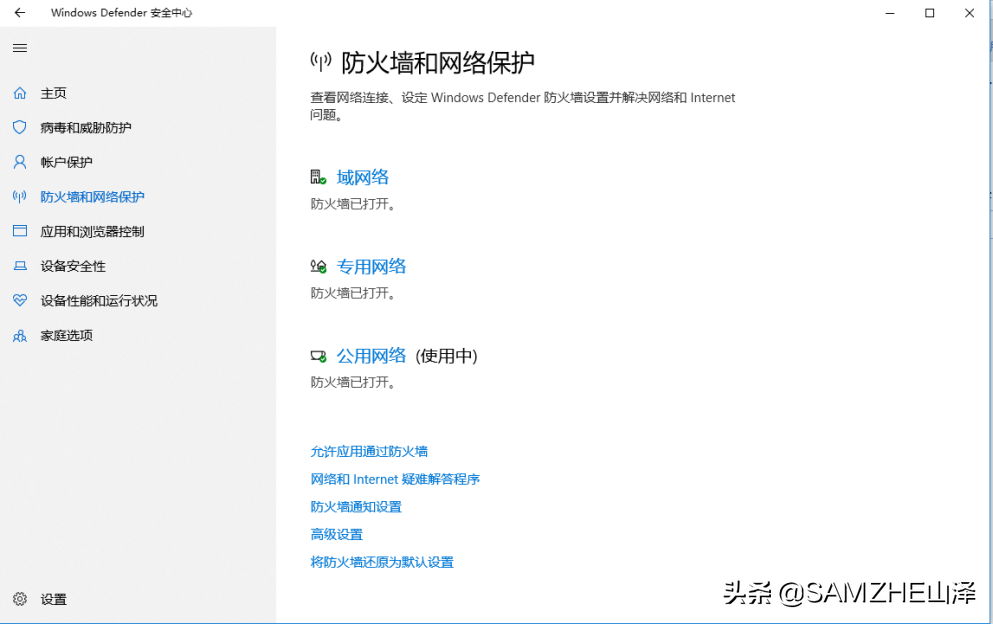Open 应用和浏览器控制 section
The image size is (993, 624).
point(92,231)
